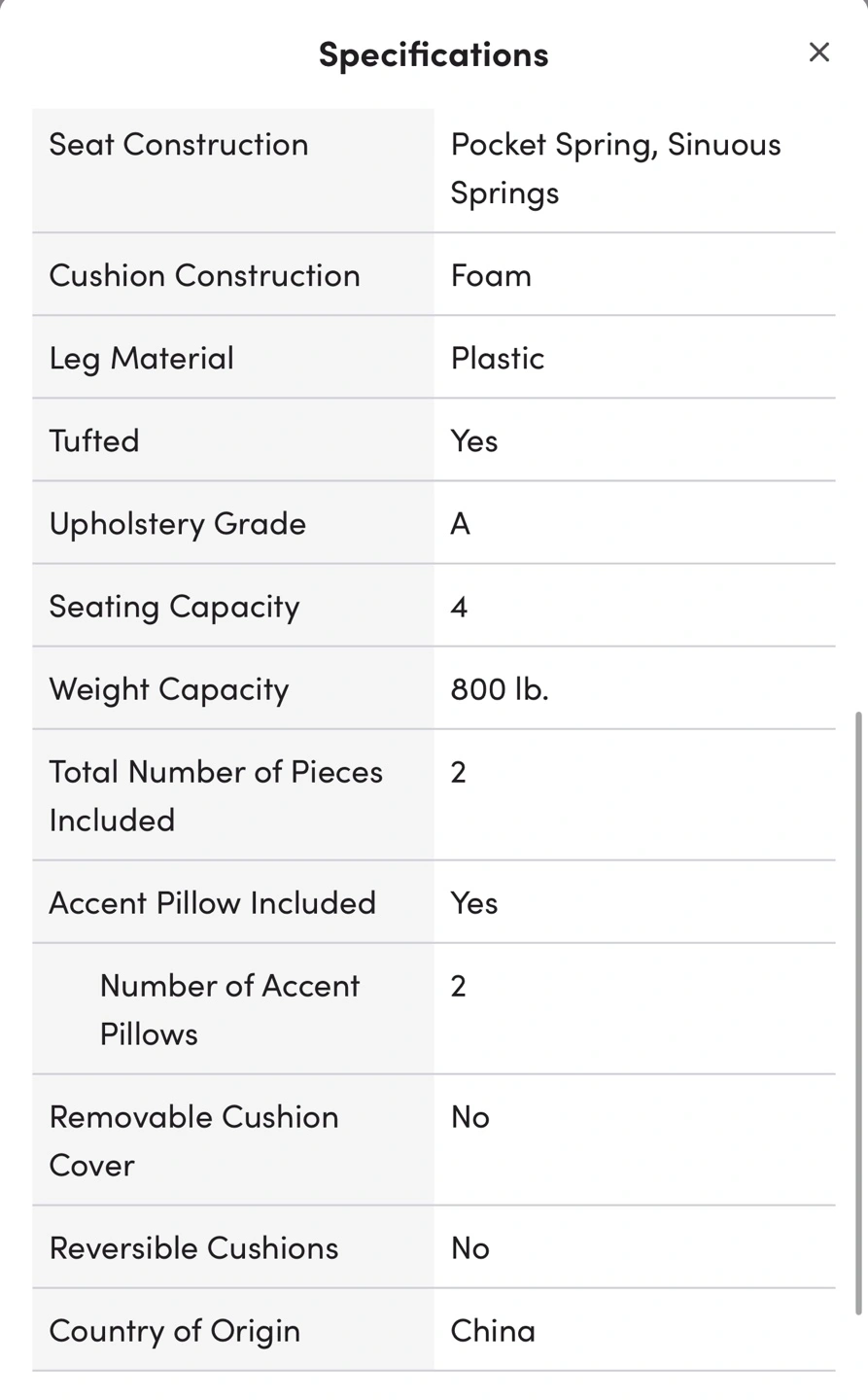Close the Specifications dialog
The height and width of the screenshot is (1400, 868).
click(818, 52)
